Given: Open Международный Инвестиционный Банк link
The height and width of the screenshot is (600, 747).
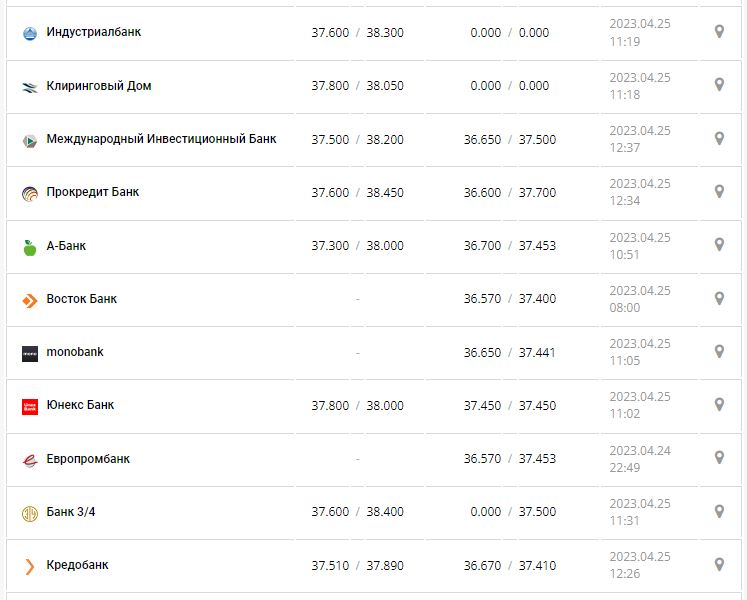Looking at the screenshot, I should coord(161,139).
